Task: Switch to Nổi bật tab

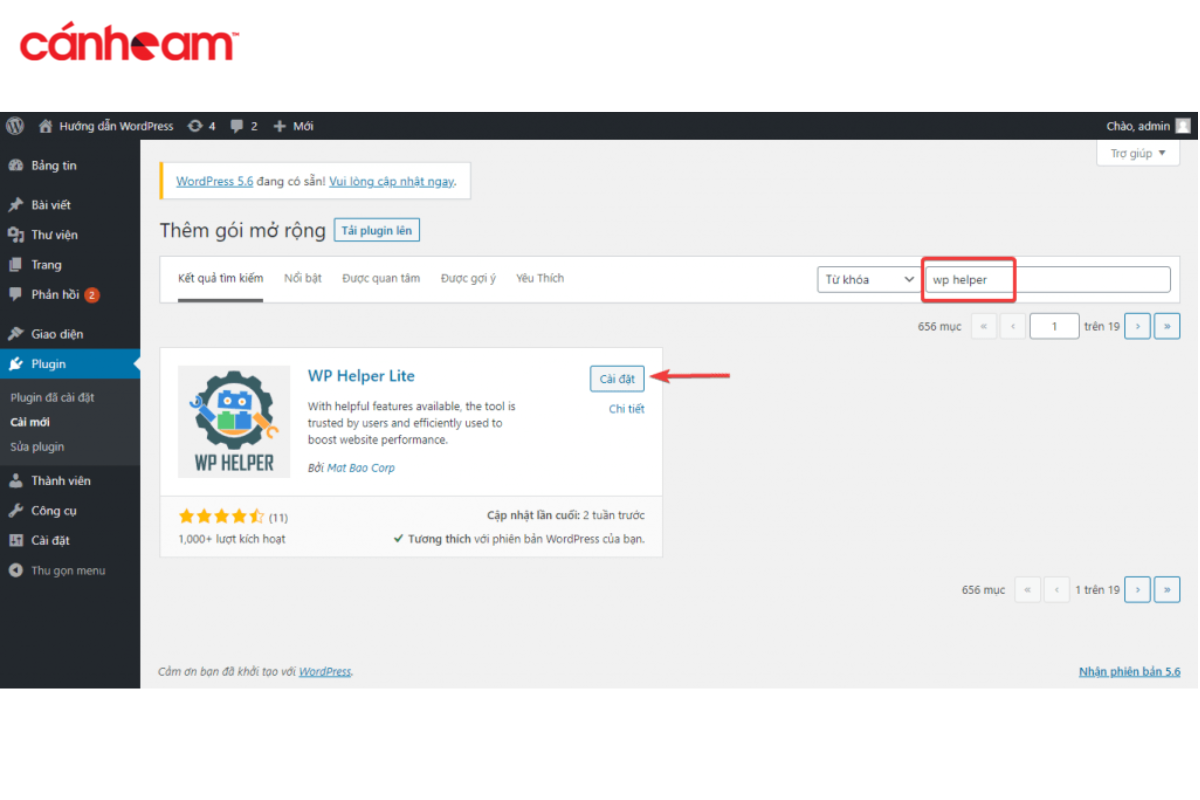Action: [303, 278]
